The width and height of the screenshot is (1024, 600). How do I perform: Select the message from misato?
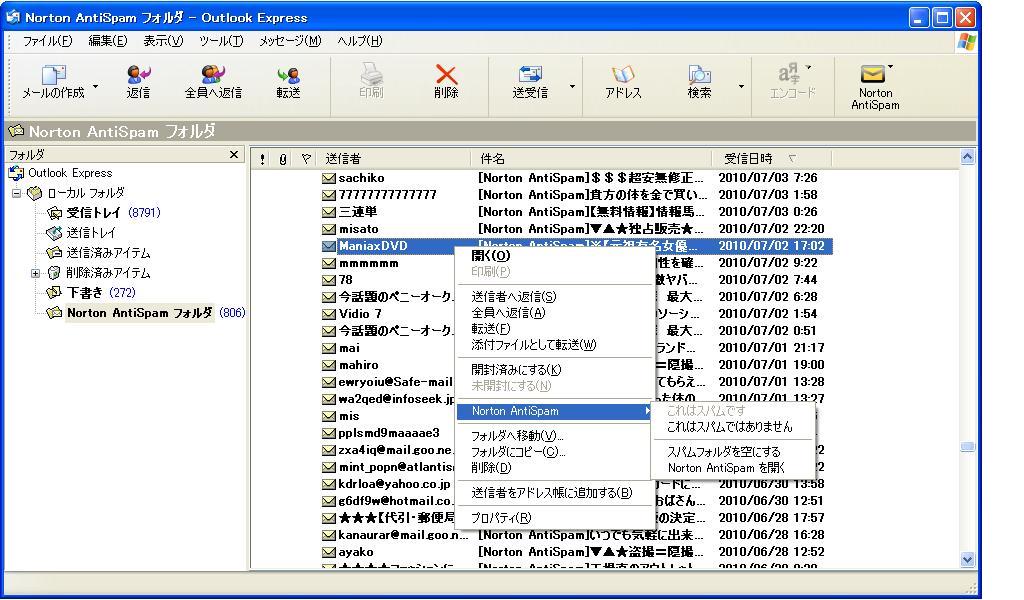(x=575, y=229)
